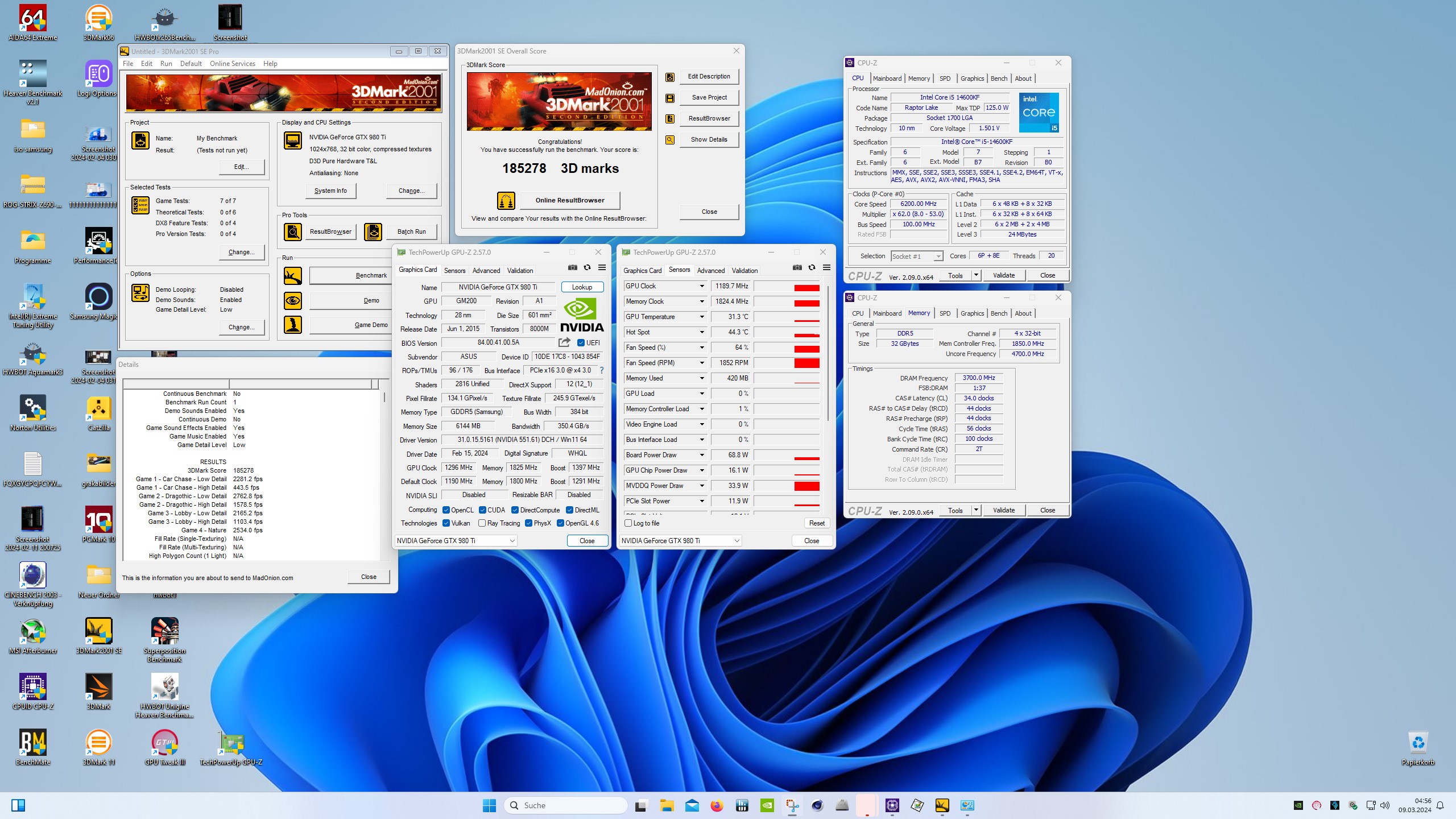Image resolution: width=1456 pixels, height=819 pixels.
Task: Launch MSI Afterburner desktop icon
Action: click(32, 636)
